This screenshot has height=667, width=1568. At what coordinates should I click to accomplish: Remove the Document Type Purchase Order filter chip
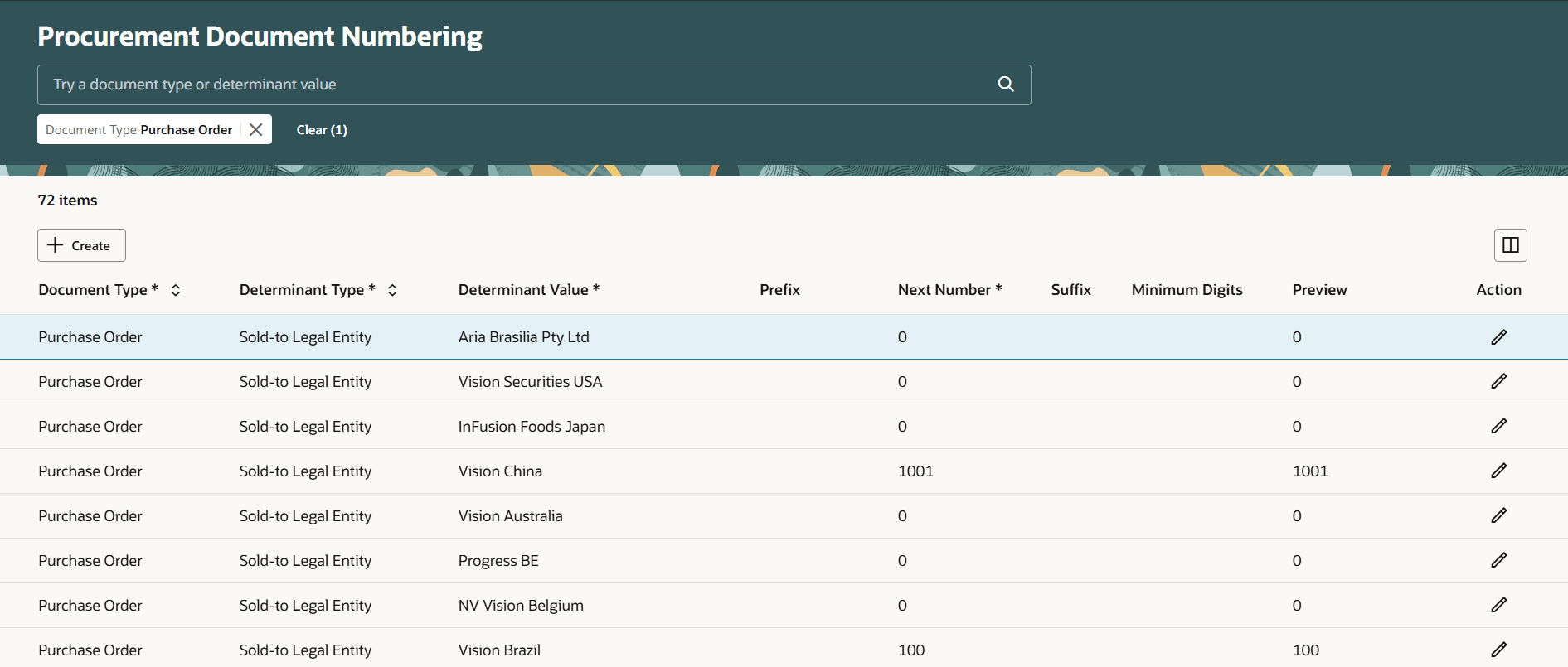point(256,129)
